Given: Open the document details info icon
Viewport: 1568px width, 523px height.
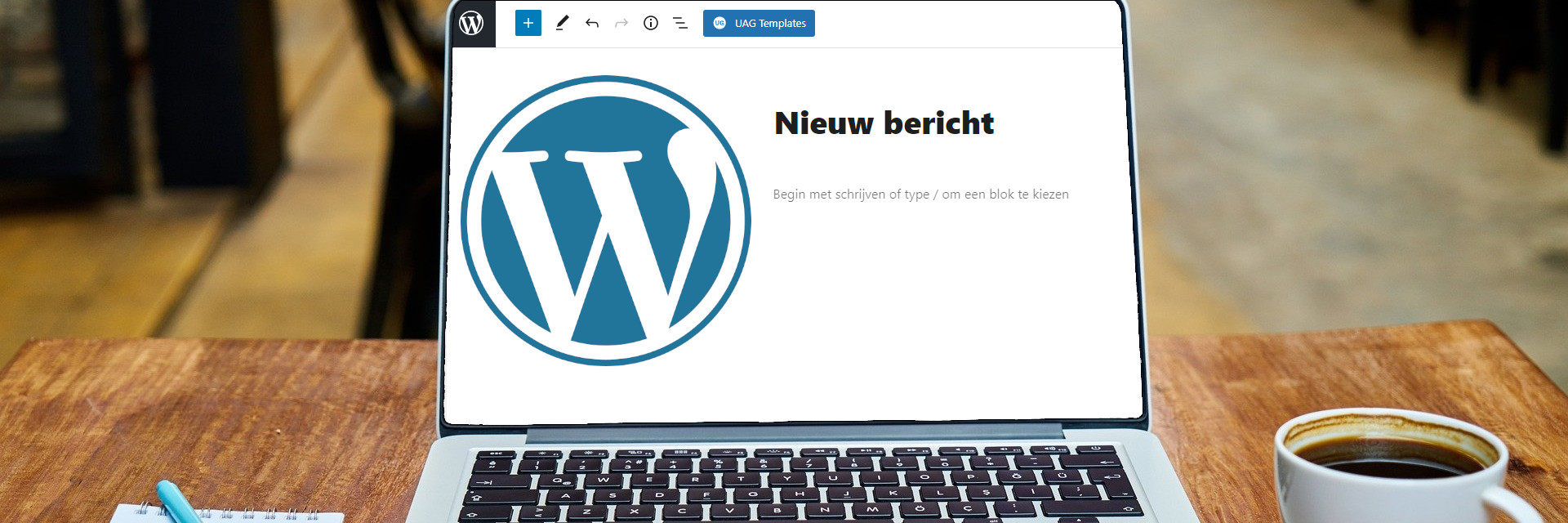Looking at the screenshot, I should (651, 24).
